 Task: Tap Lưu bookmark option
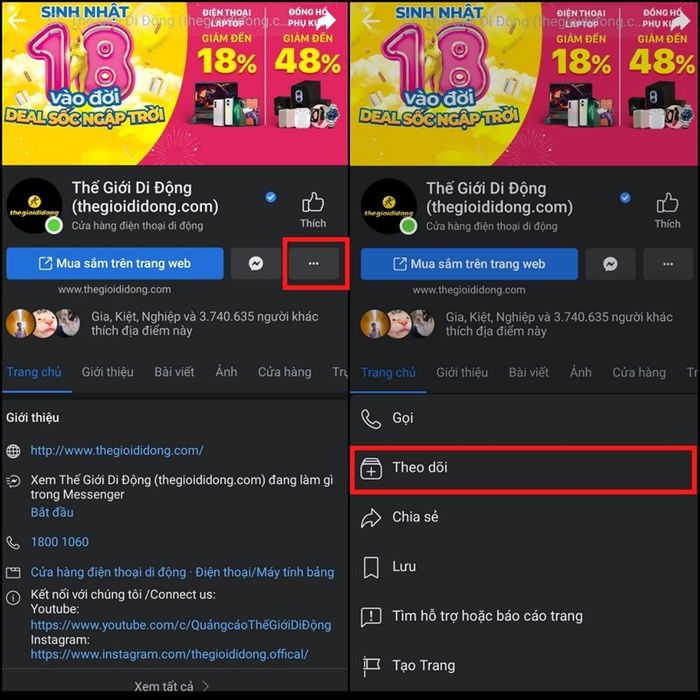click(523, 567)
